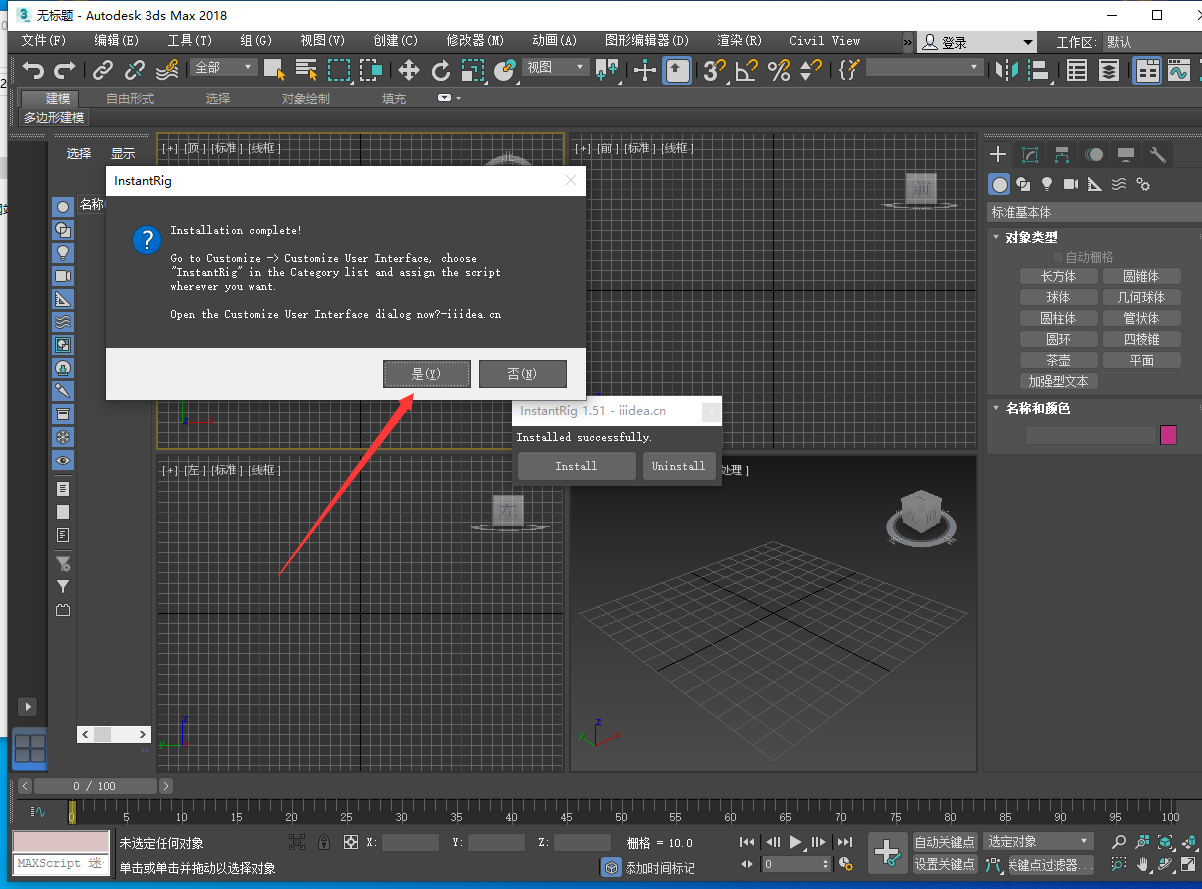Switch to the 自由形式 ribbon tab
Image resolution: width=1202 pixels, height=889 pixels.
click(x=130, y=98)
